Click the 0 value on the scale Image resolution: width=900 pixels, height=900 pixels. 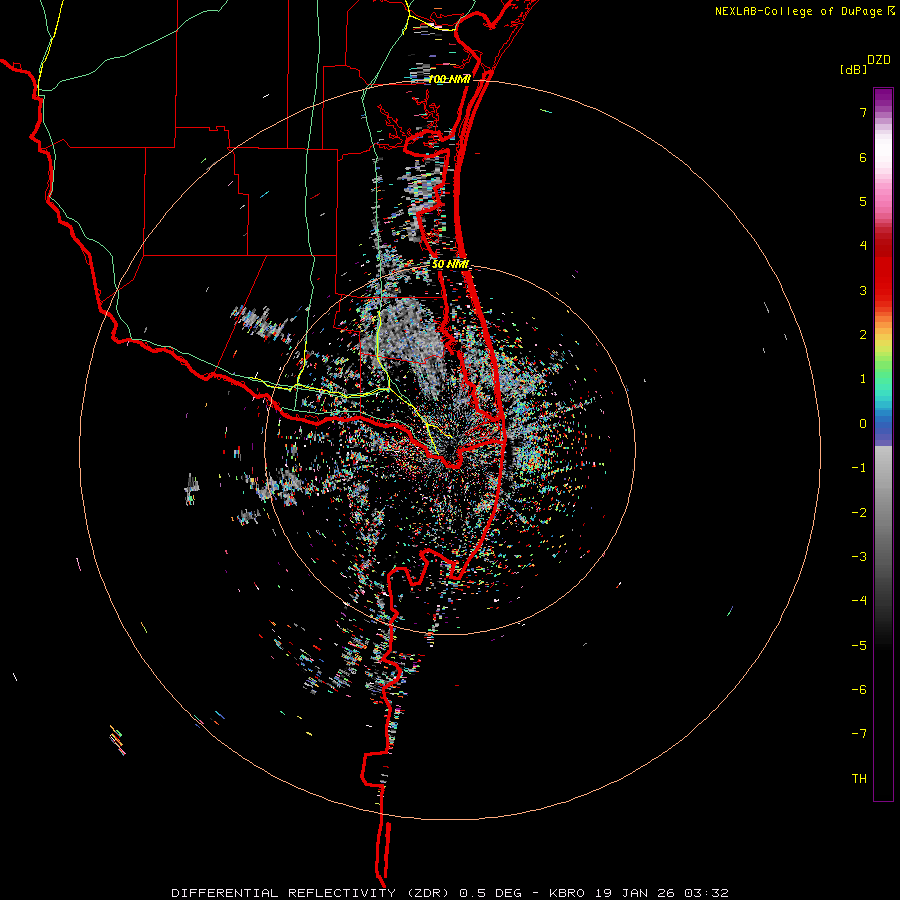click(x=863, y=424)
